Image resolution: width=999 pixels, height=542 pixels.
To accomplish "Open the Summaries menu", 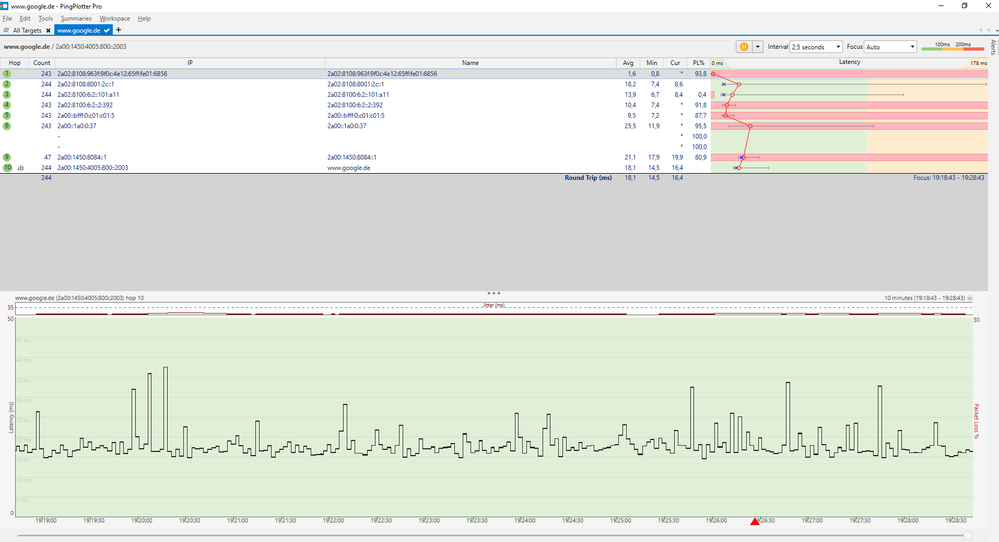I will (76, 19).
